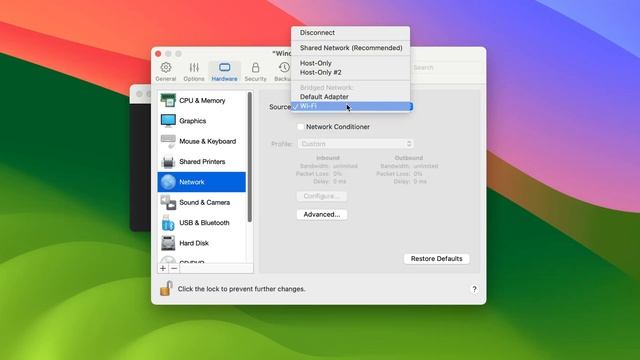Image resolution: width=640 pixels, height=360 pixels.
Task: Click the lock to prevent changes
Action: (x=166, y=289)
